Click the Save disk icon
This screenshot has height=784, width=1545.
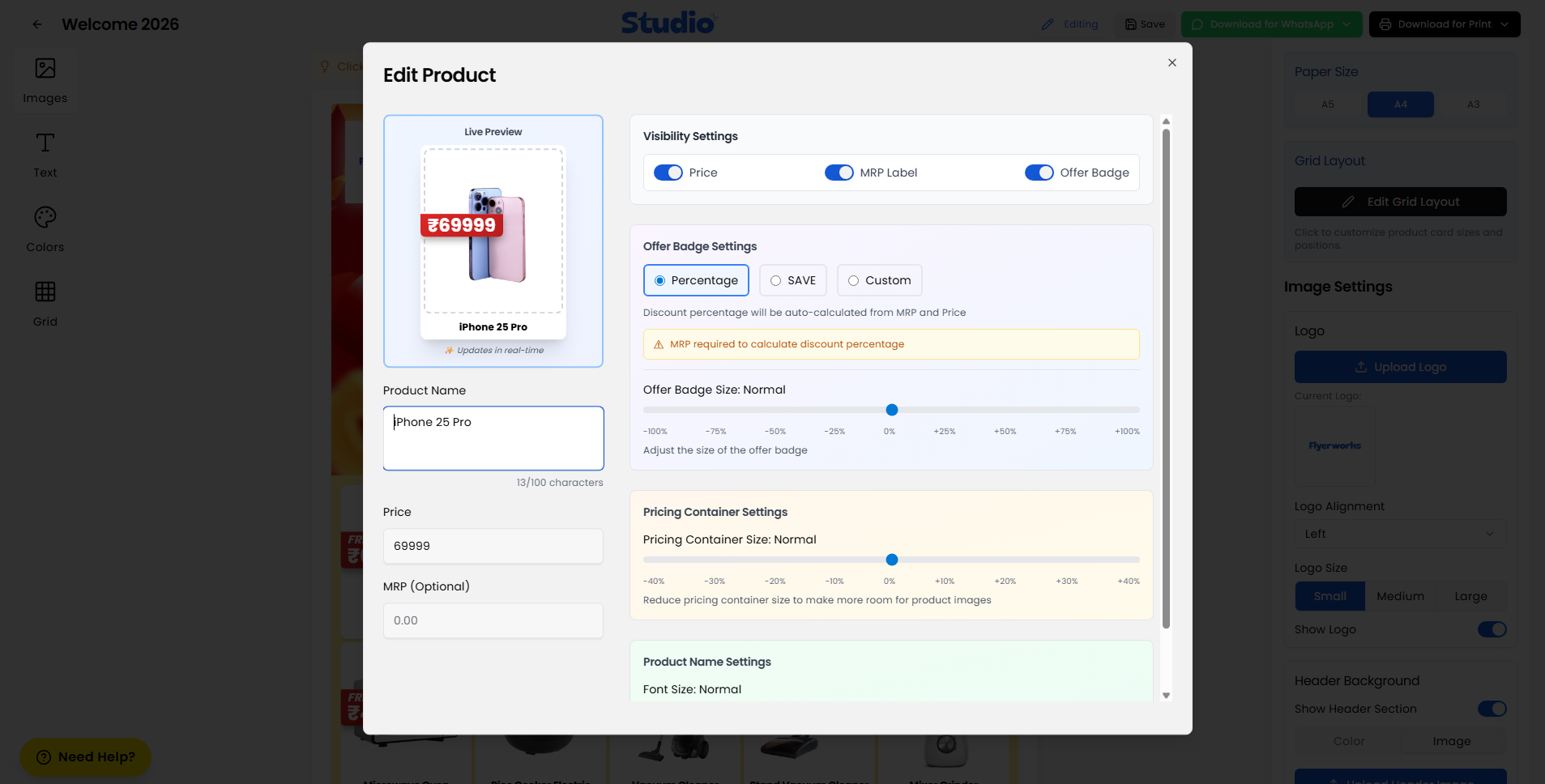1131,24
